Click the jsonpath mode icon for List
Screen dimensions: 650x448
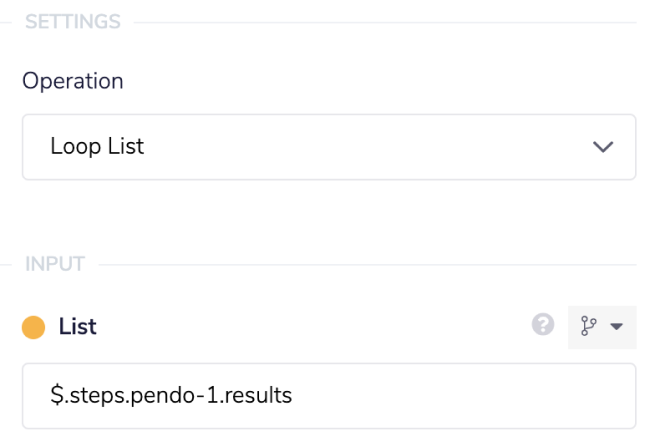(590, 327)
